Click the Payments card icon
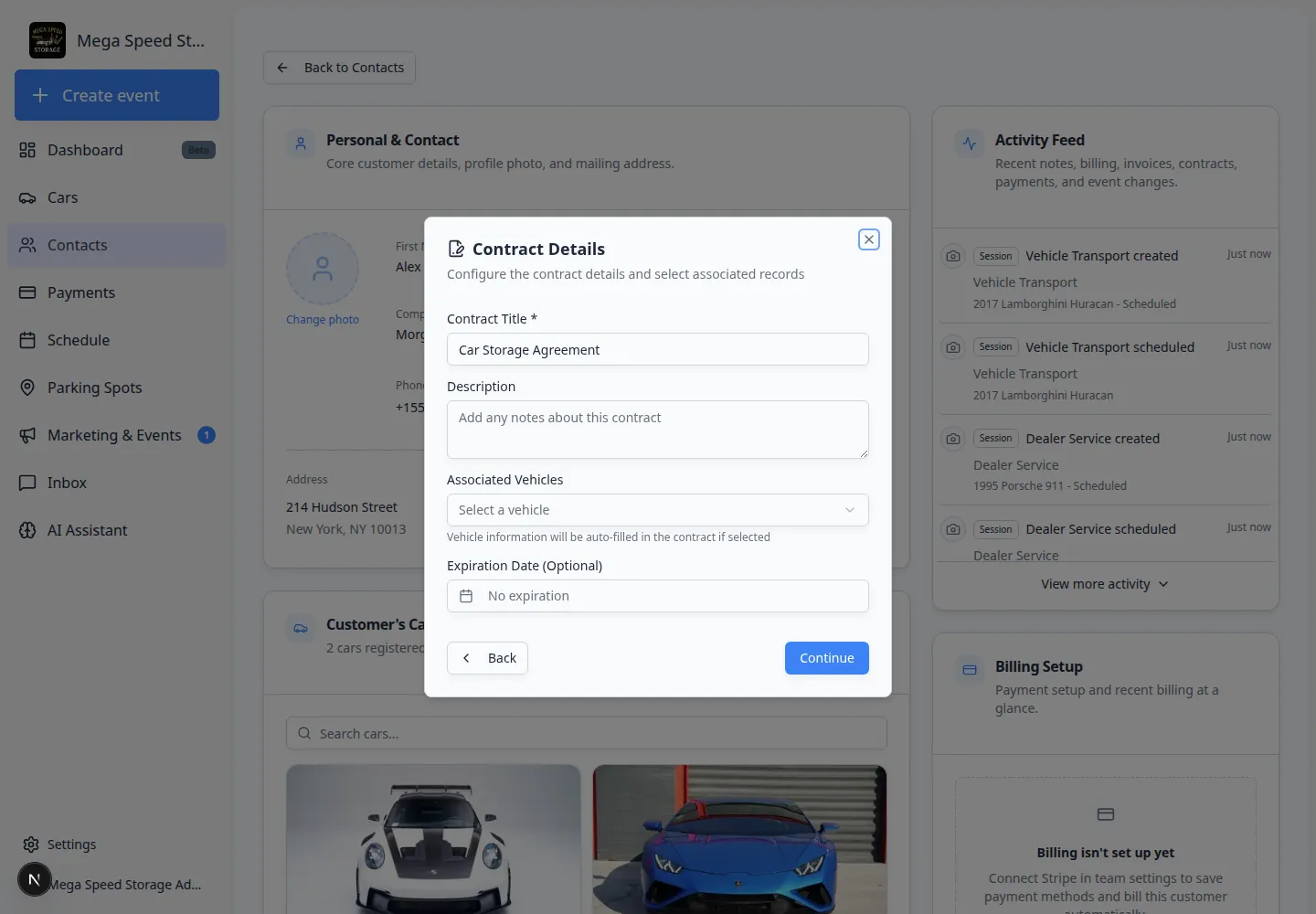Viewport: 1316px width, 914px height. click(27, 292)
